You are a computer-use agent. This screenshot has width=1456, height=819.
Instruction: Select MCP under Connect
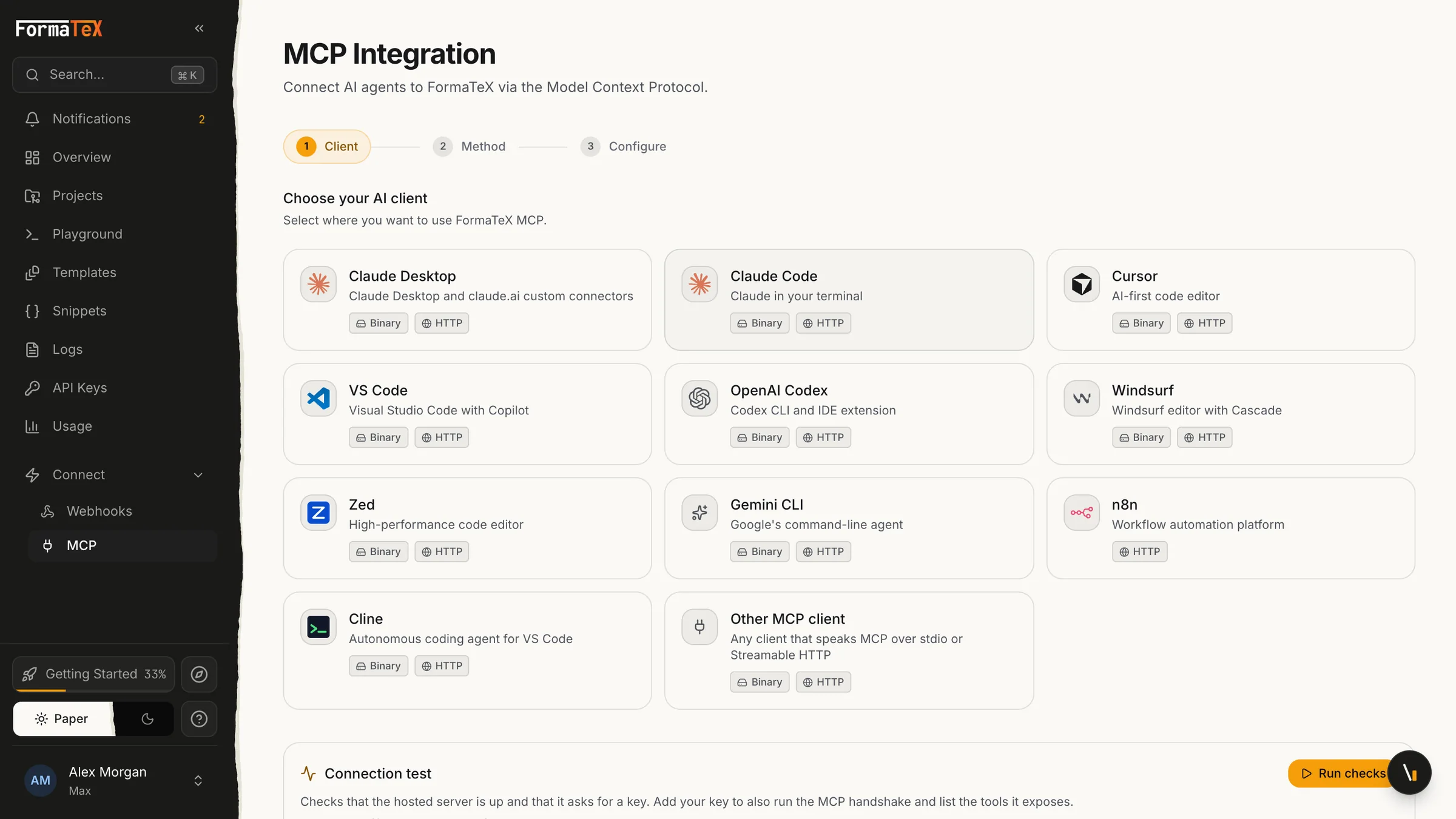(x=122, y=545)
